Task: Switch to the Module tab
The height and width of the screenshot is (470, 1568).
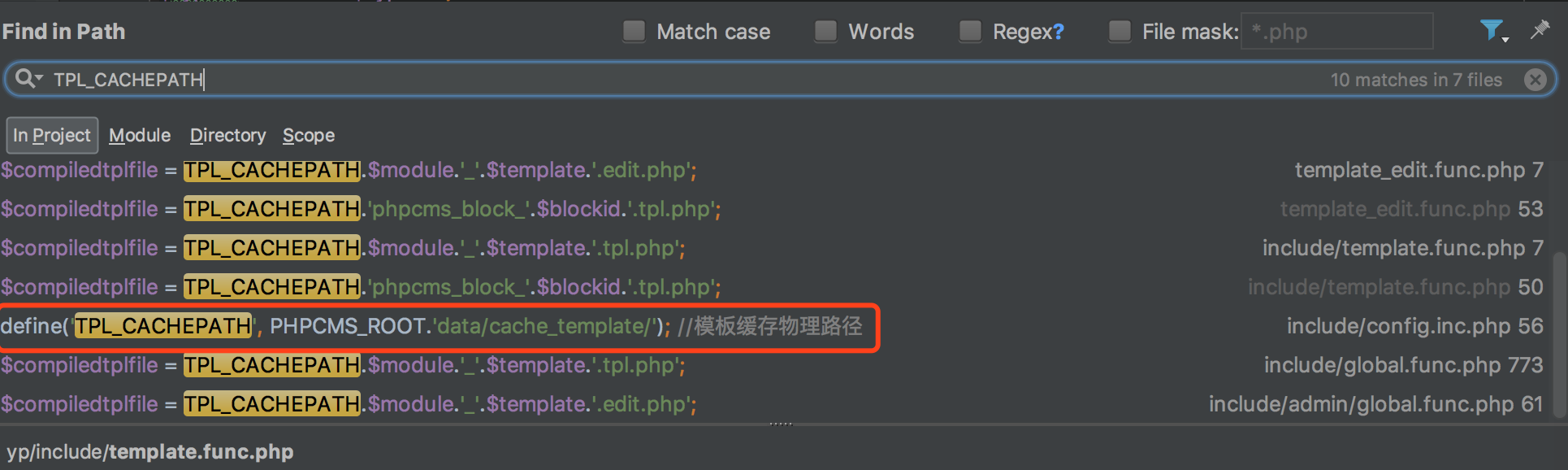Action: [140, 135]
